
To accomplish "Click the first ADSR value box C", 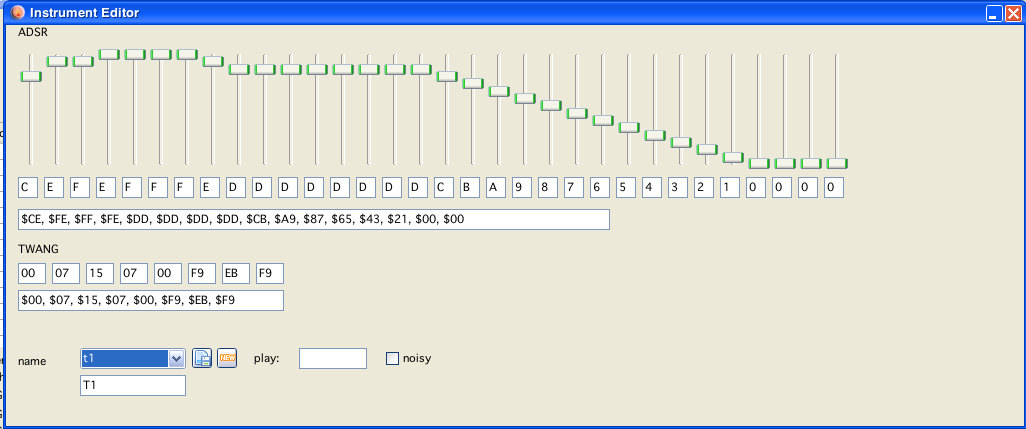I will [29, 187].
